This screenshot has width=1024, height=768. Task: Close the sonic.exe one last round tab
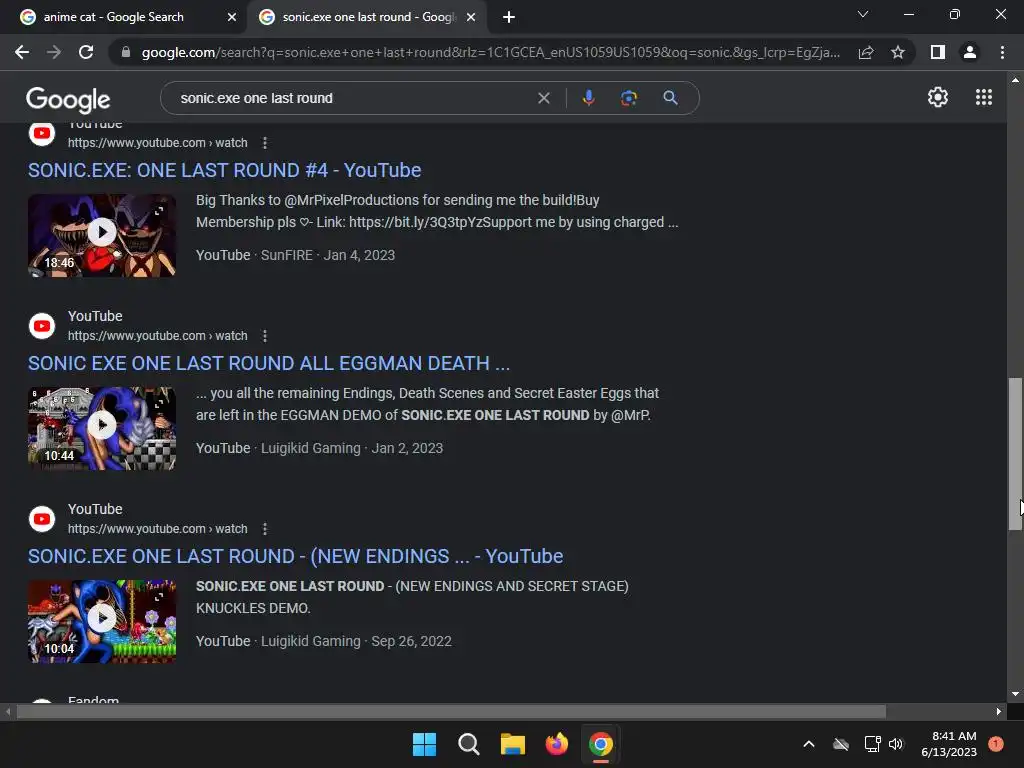point(471,17)
